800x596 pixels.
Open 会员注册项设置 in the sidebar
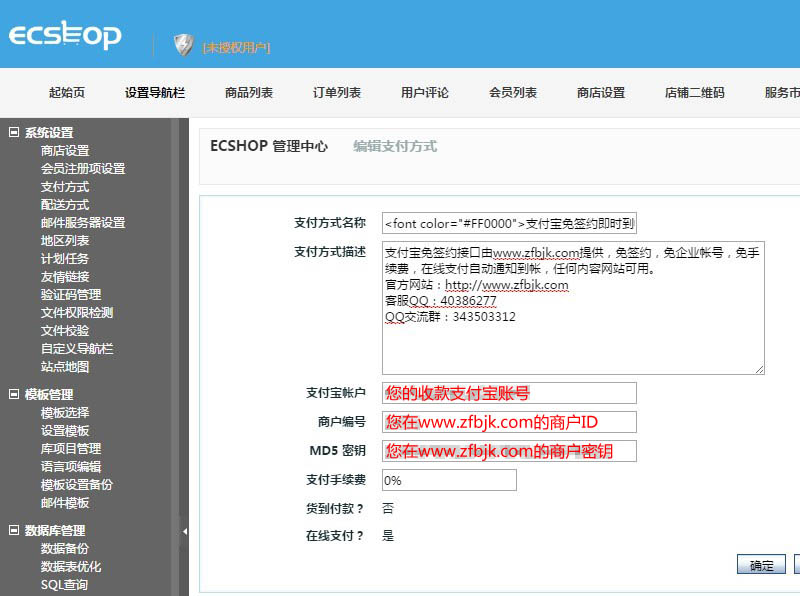[83, 168]
